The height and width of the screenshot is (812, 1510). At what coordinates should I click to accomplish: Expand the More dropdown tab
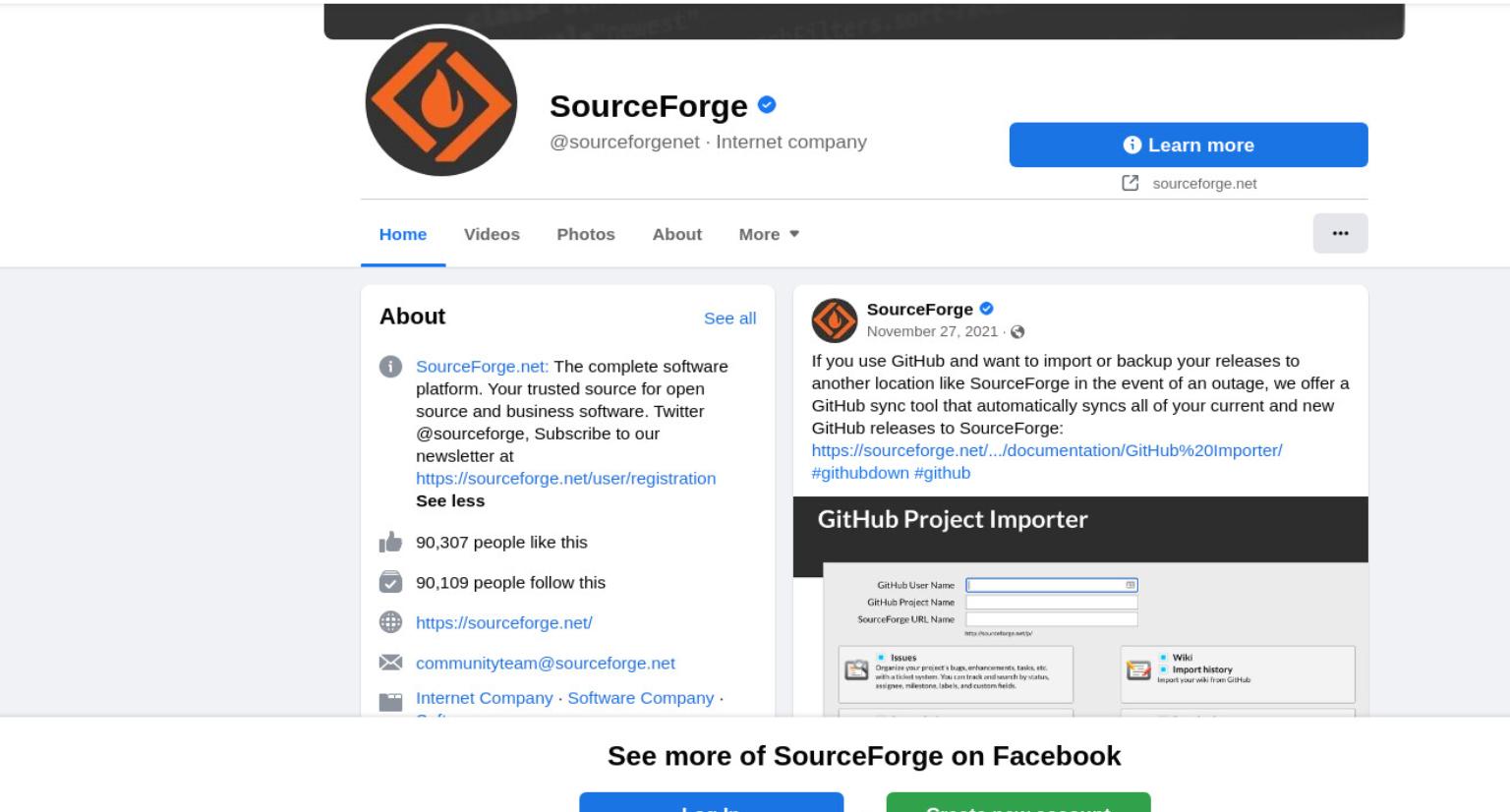(769, 234)
